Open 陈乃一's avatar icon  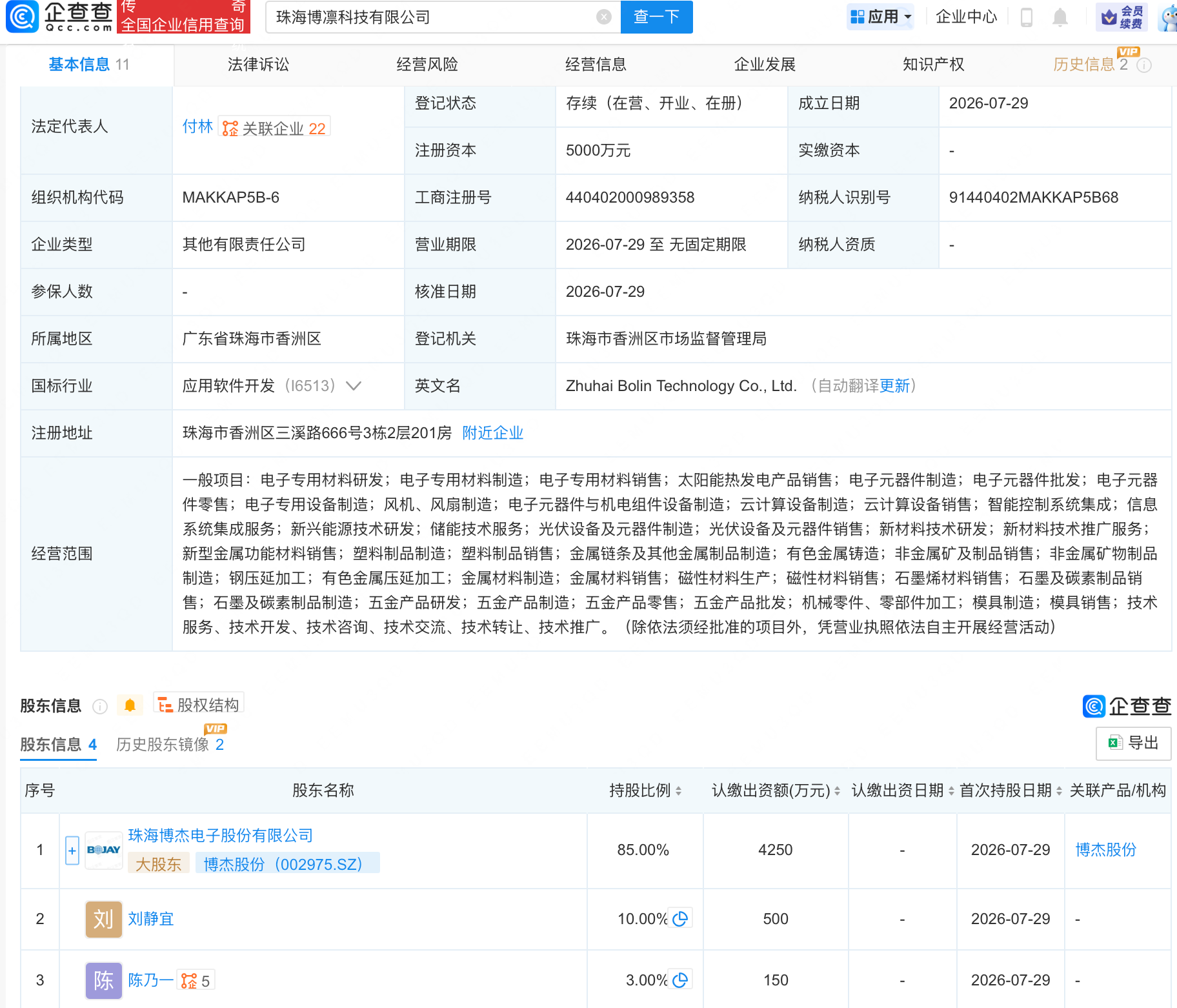coord(104,980)
